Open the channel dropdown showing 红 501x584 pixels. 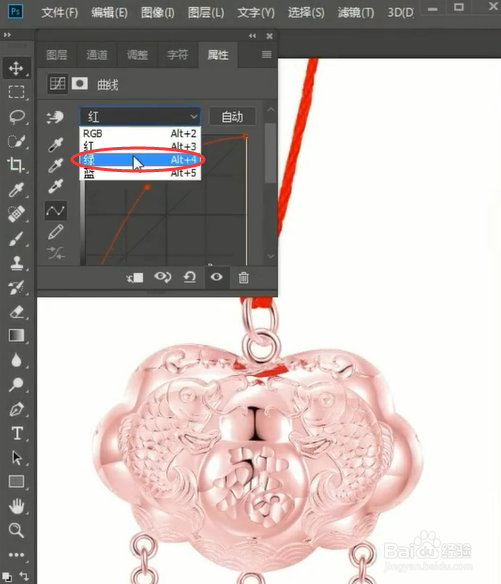140,117
